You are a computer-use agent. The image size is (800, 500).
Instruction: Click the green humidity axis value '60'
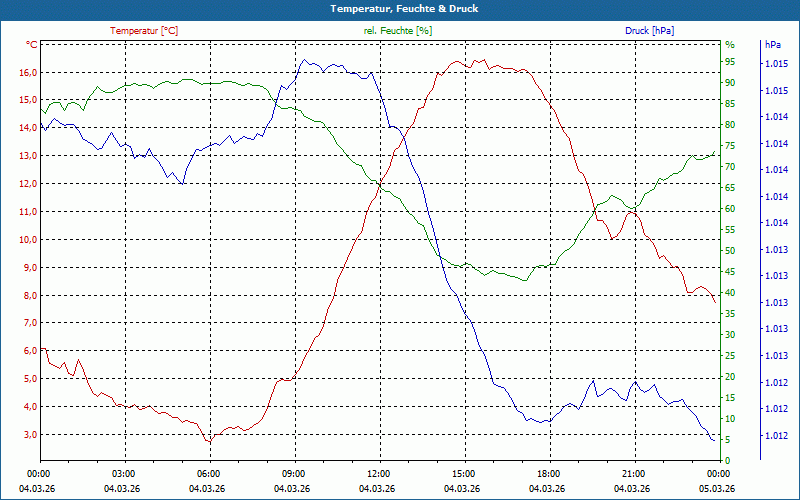730,209
